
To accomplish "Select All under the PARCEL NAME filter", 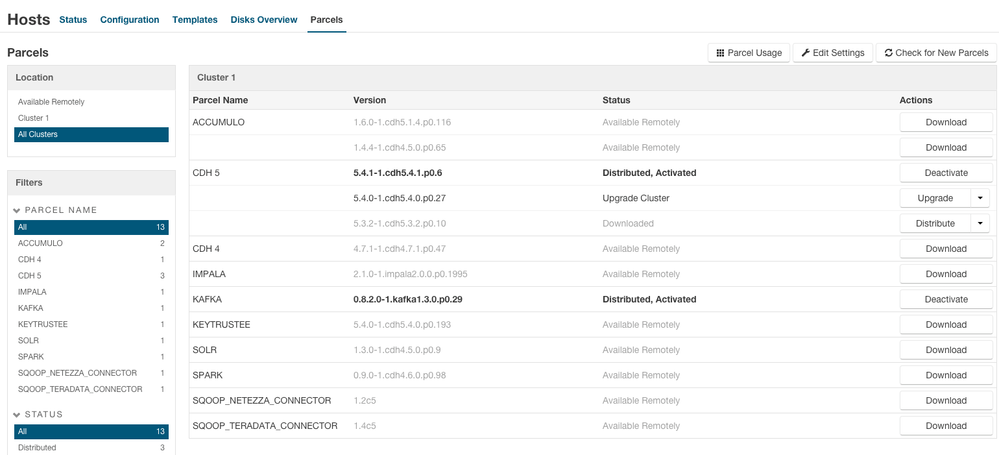I will coord(91,228).
